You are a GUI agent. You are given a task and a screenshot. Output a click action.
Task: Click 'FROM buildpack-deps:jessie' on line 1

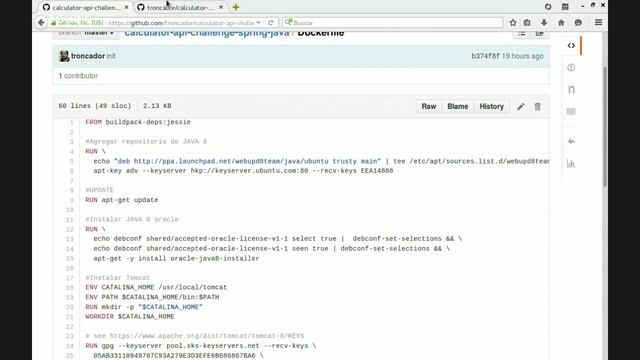coord(138,122)
